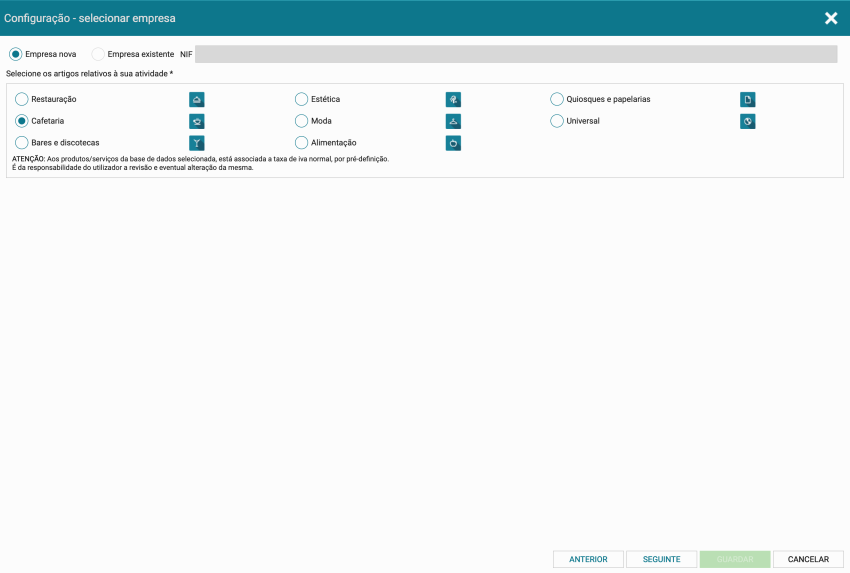Image resolution: width=850 pixels, height=573 pixels.
Task: Select Bares e discotecas radio button
Action: tap(22, 143)
